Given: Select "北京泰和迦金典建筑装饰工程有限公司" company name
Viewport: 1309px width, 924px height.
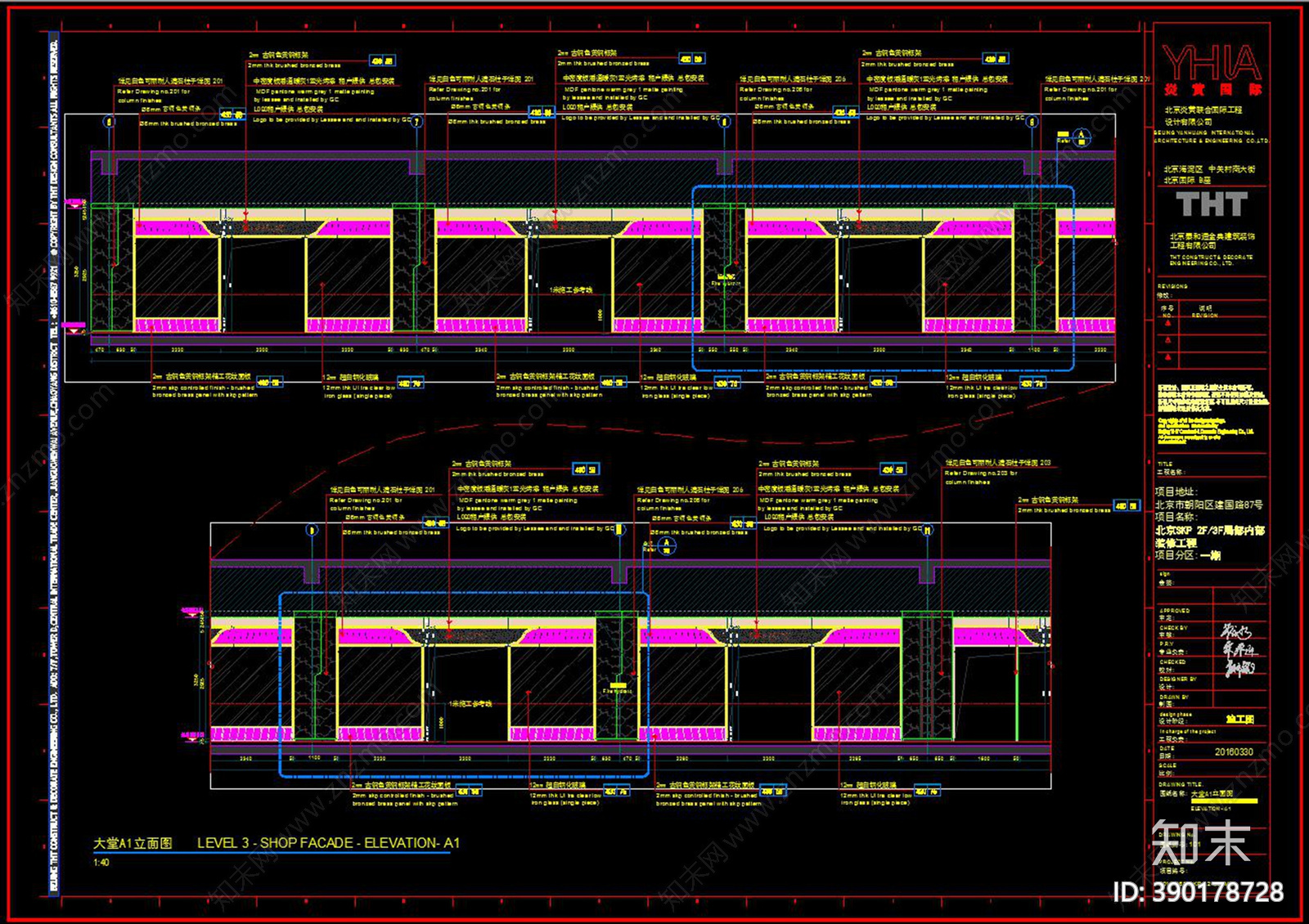Looking at the screenshot, I should coord(1212,240).
